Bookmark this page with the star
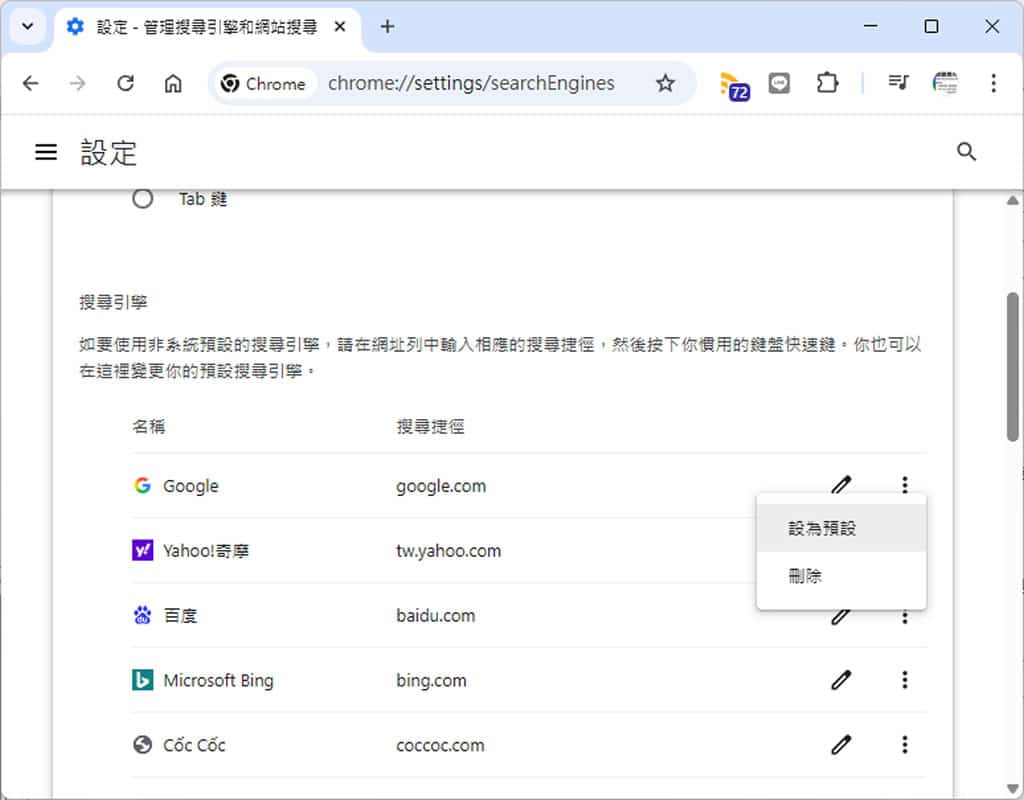This screenshot has width=1024, height=800. [x=665, y=84]
